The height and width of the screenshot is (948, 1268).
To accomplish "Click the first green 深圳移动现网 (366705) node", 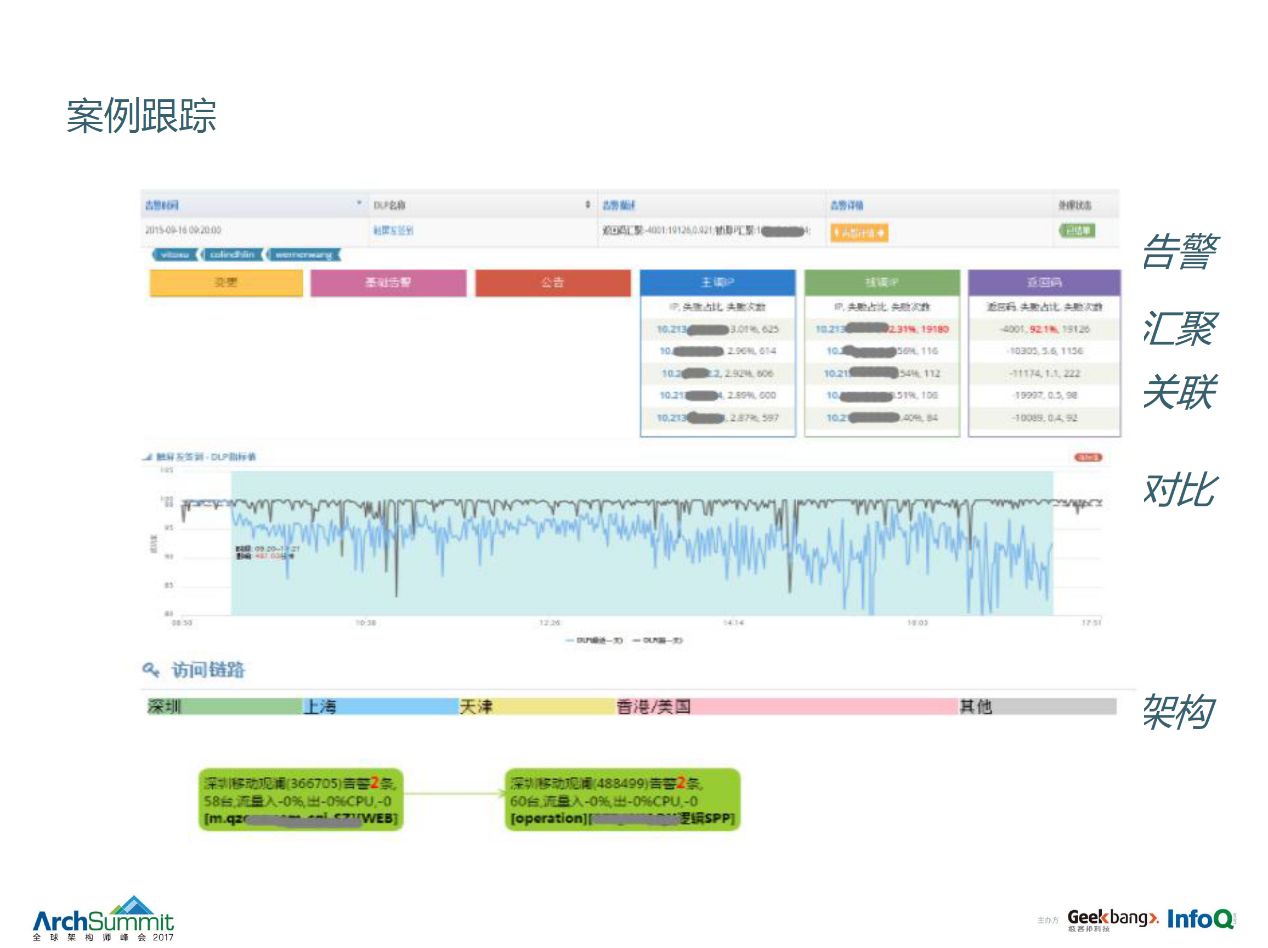I will click(x=307, y=800).
